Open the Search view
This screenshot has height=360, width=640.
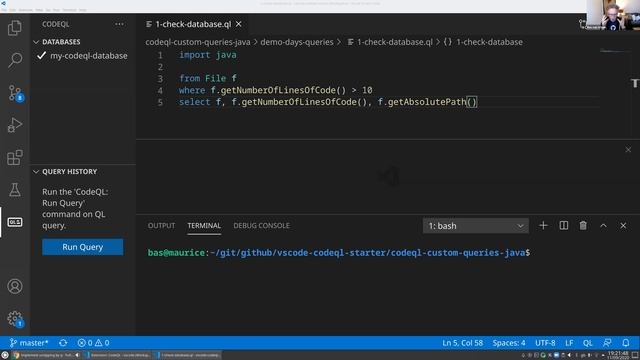tap(15, 60)
